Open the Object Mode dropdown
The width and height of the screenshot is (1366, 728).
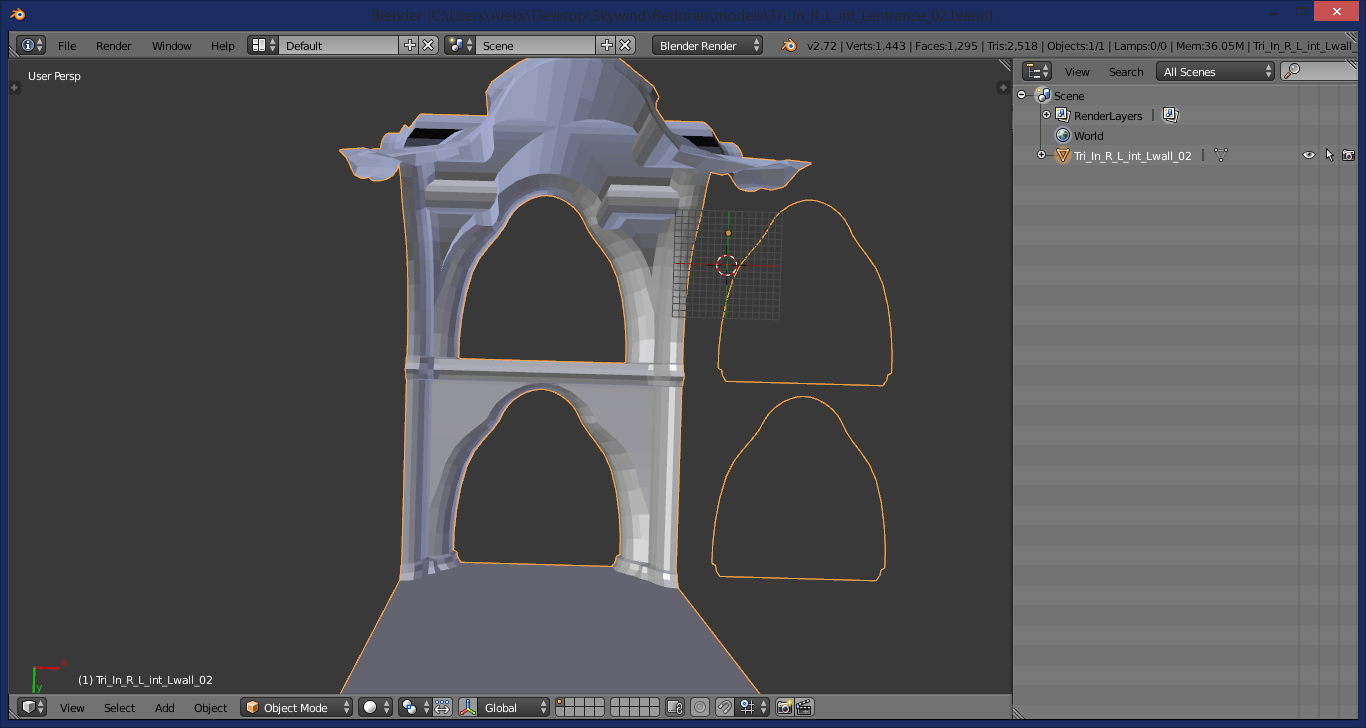[298, 707]
